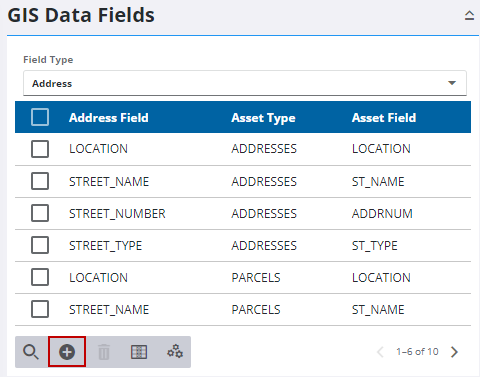
Task: Go to next page of records
Action: [454, 352]
